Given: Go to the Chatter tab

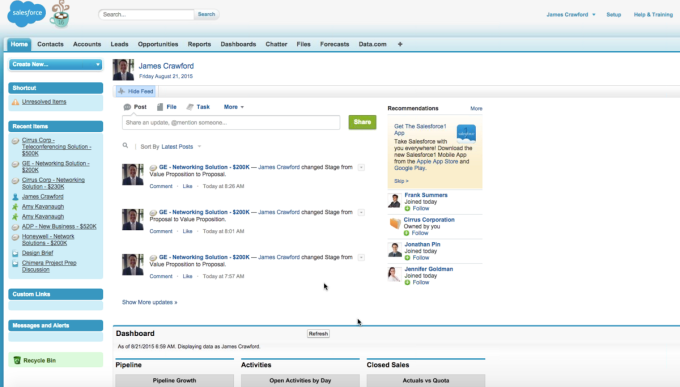Looking at the screenshot, I should pos(276,44).
